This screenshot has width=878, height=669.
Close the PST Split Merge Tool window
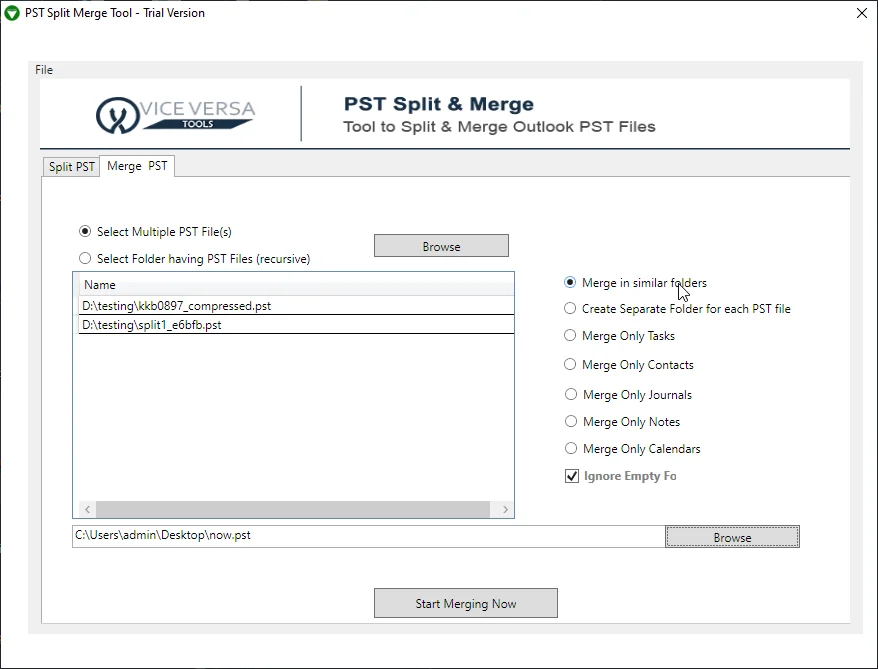862,13
